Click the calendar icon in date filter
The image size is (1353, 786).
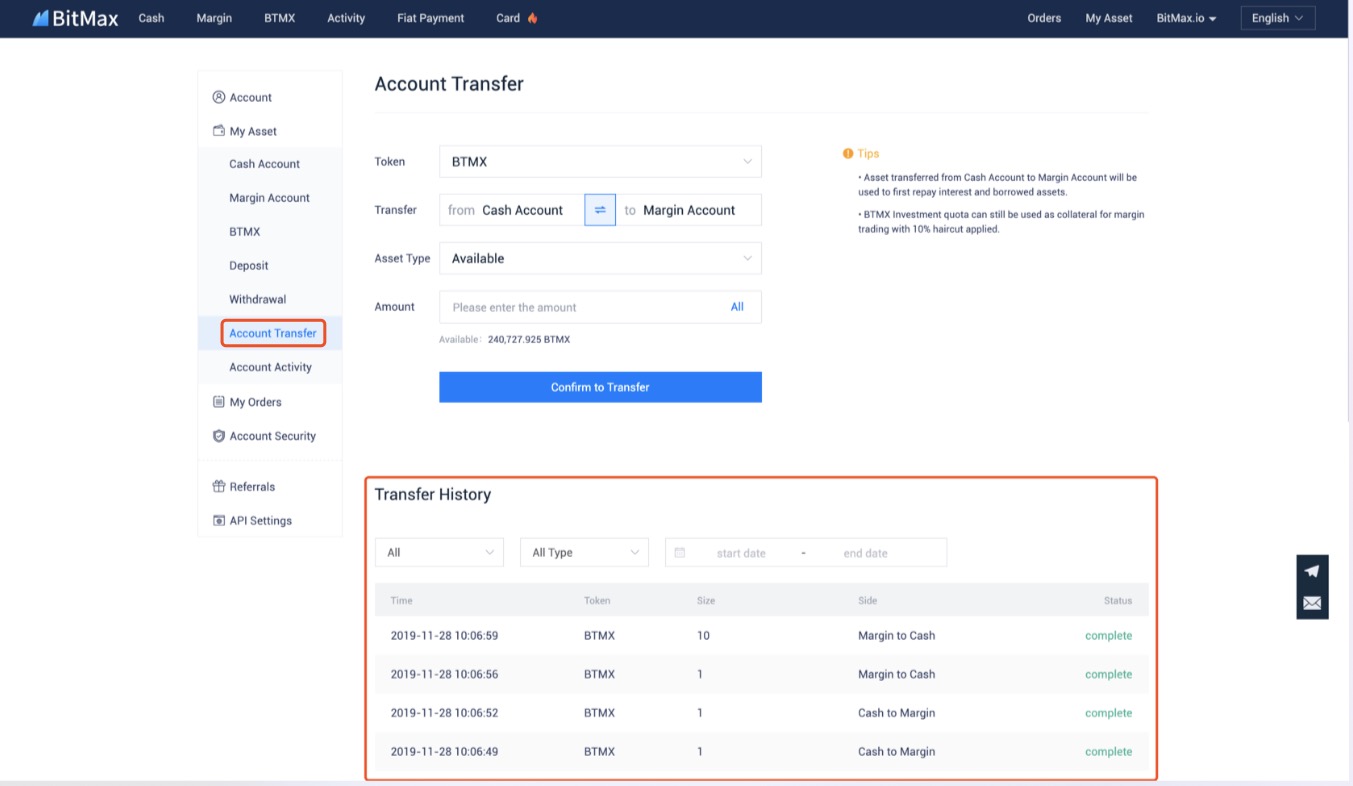pyautogui.click(x=680, y=553)
